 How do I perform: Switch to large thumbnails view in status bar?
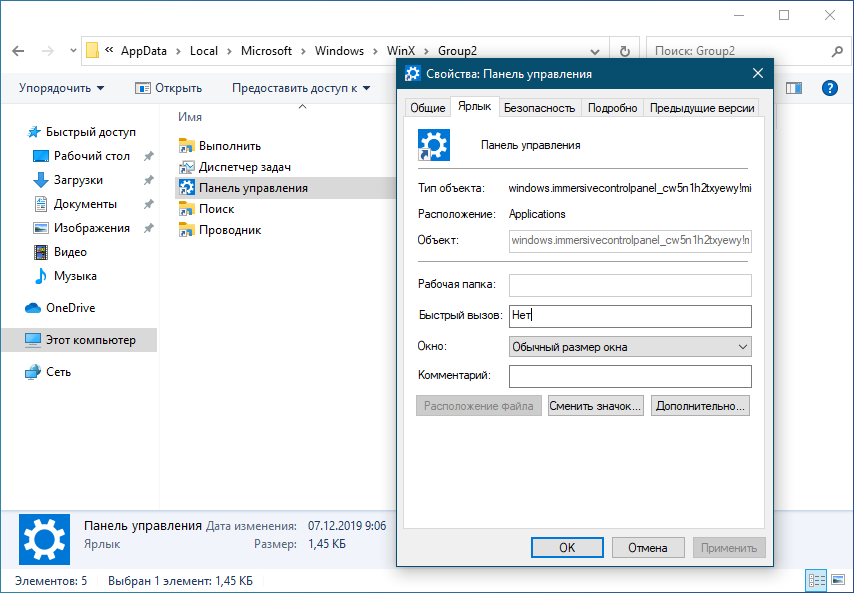coord(838,580)
